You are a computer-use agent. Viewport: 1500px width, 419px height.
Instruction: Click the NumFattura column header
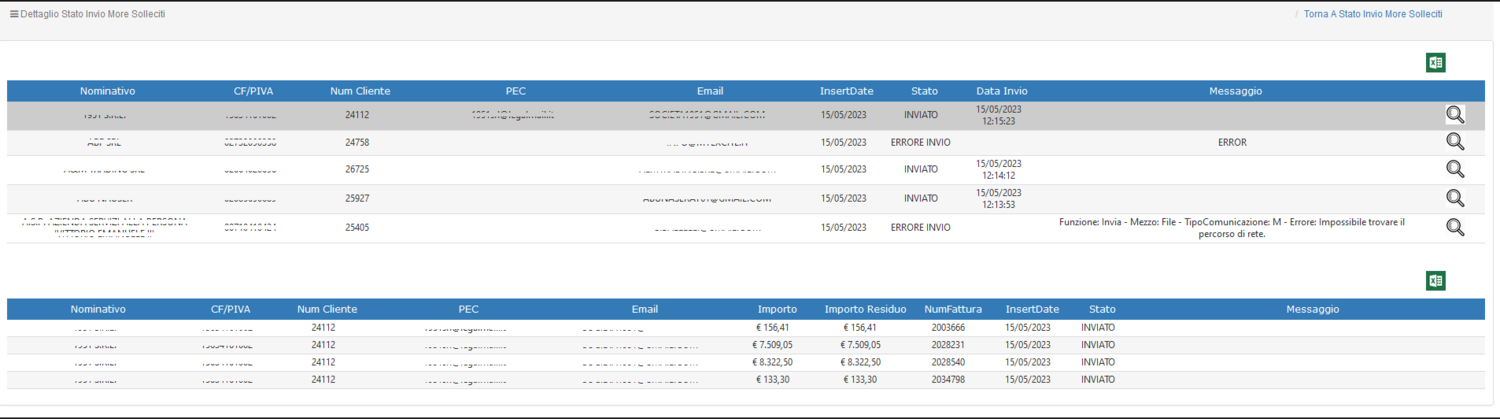[953, 309]
